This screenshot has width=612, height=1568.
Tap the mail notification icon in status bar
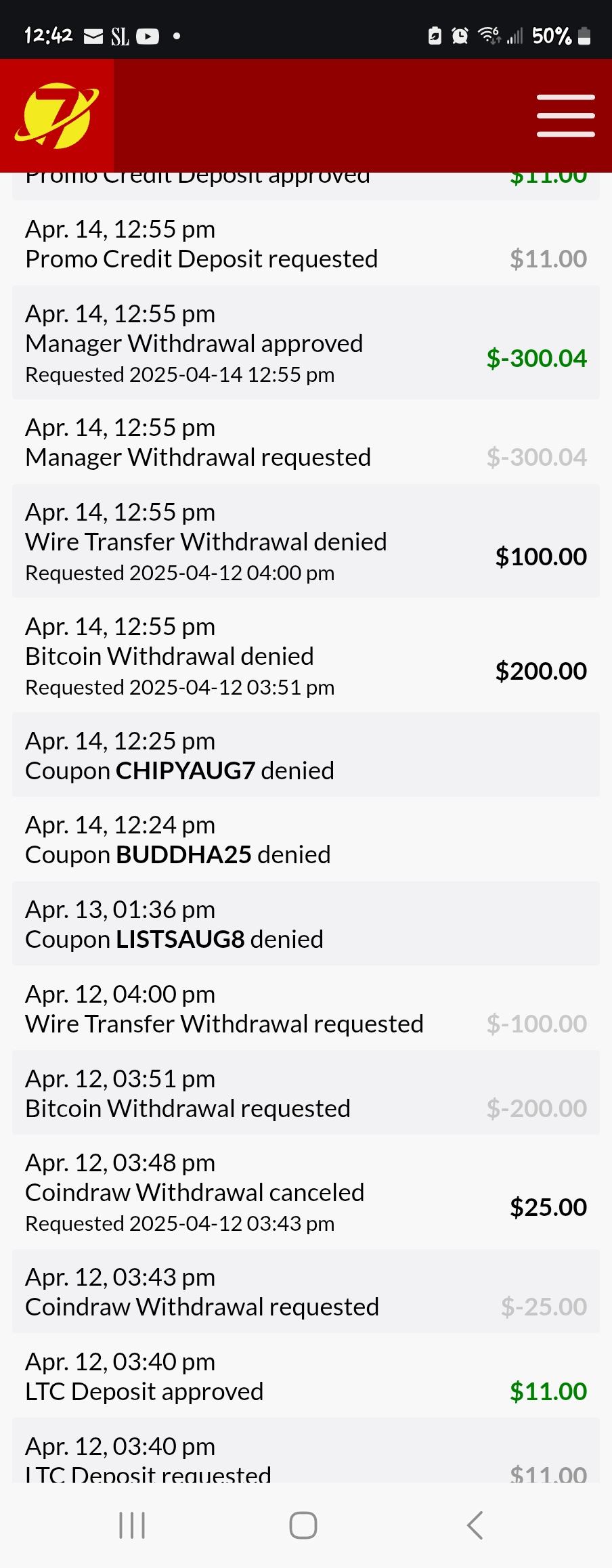tap(93, 36)
